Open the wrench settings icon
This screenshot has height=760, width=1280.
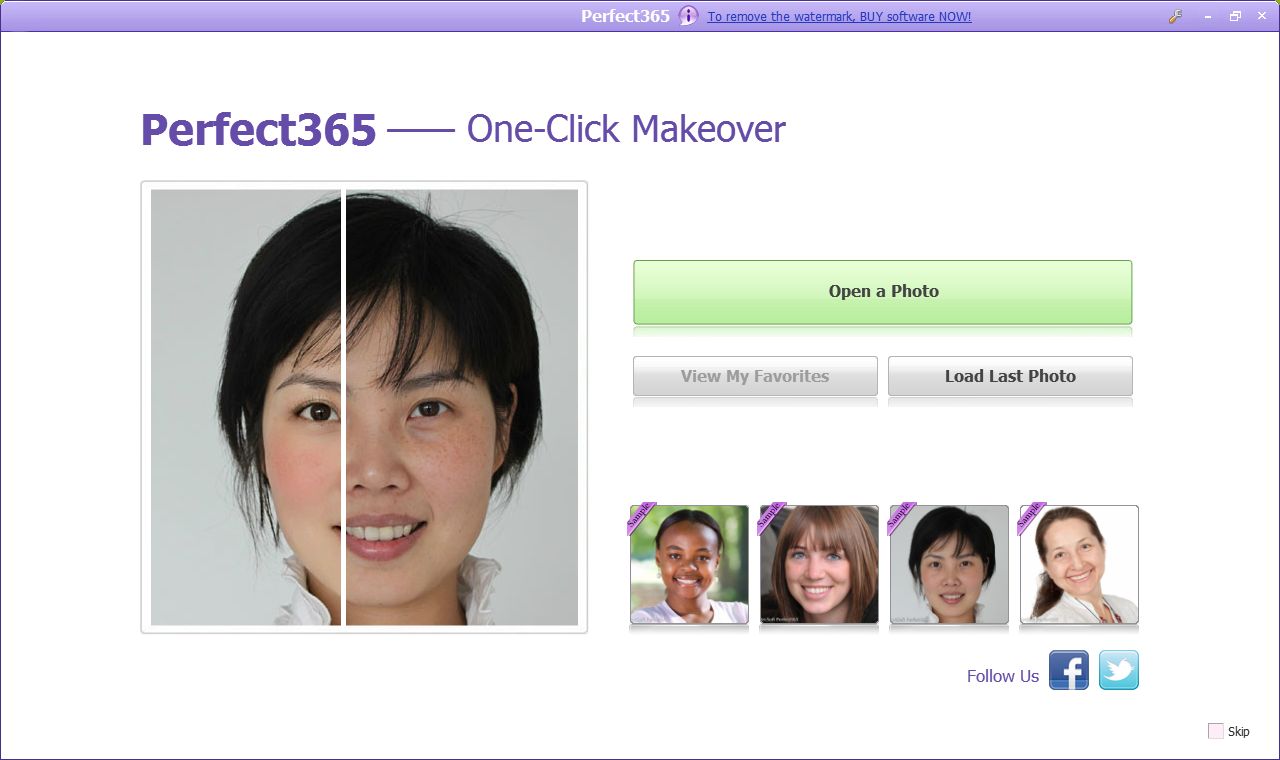coord(1176,17)
